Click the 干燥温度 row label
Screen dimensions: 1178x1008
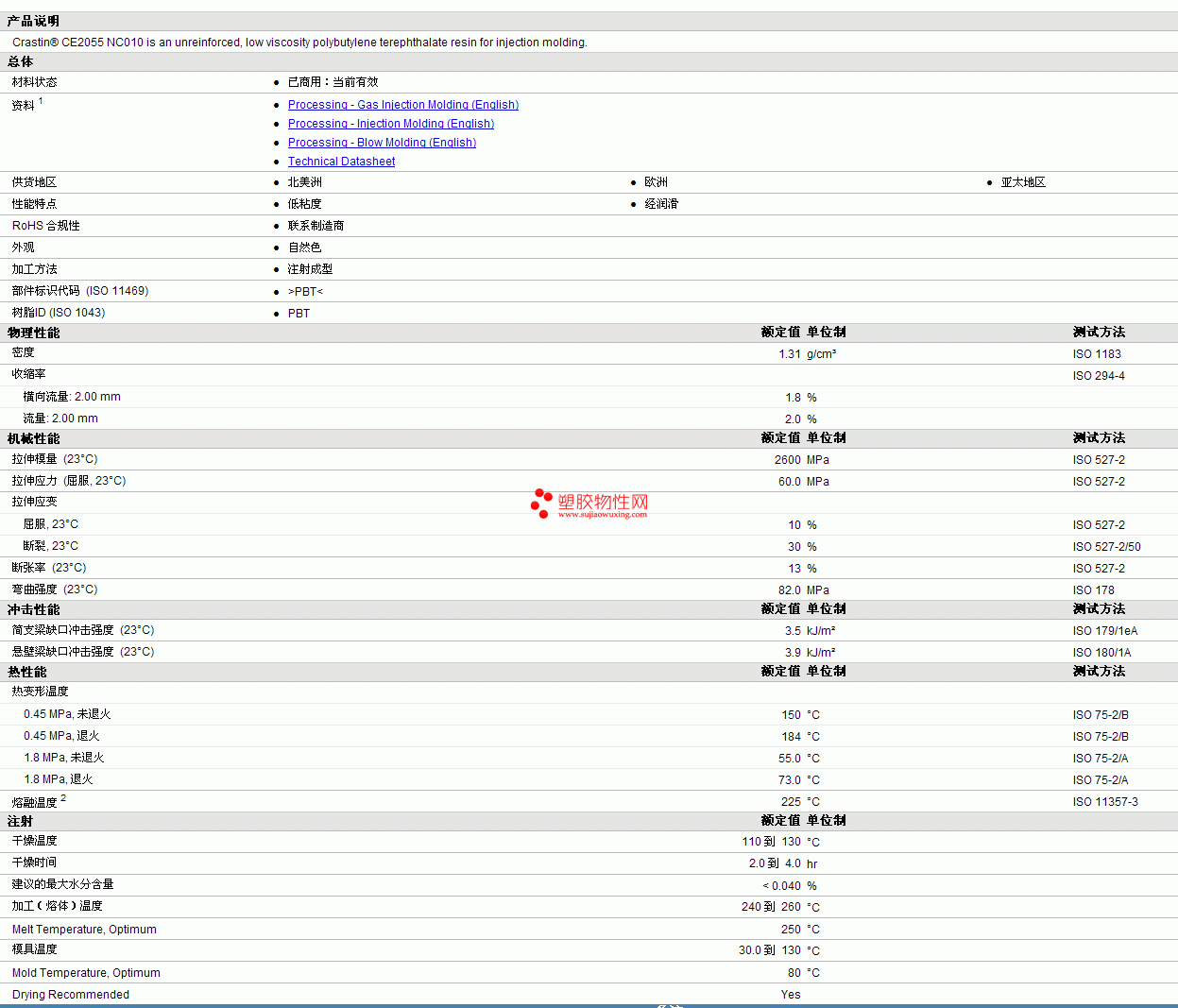[34, 841]
